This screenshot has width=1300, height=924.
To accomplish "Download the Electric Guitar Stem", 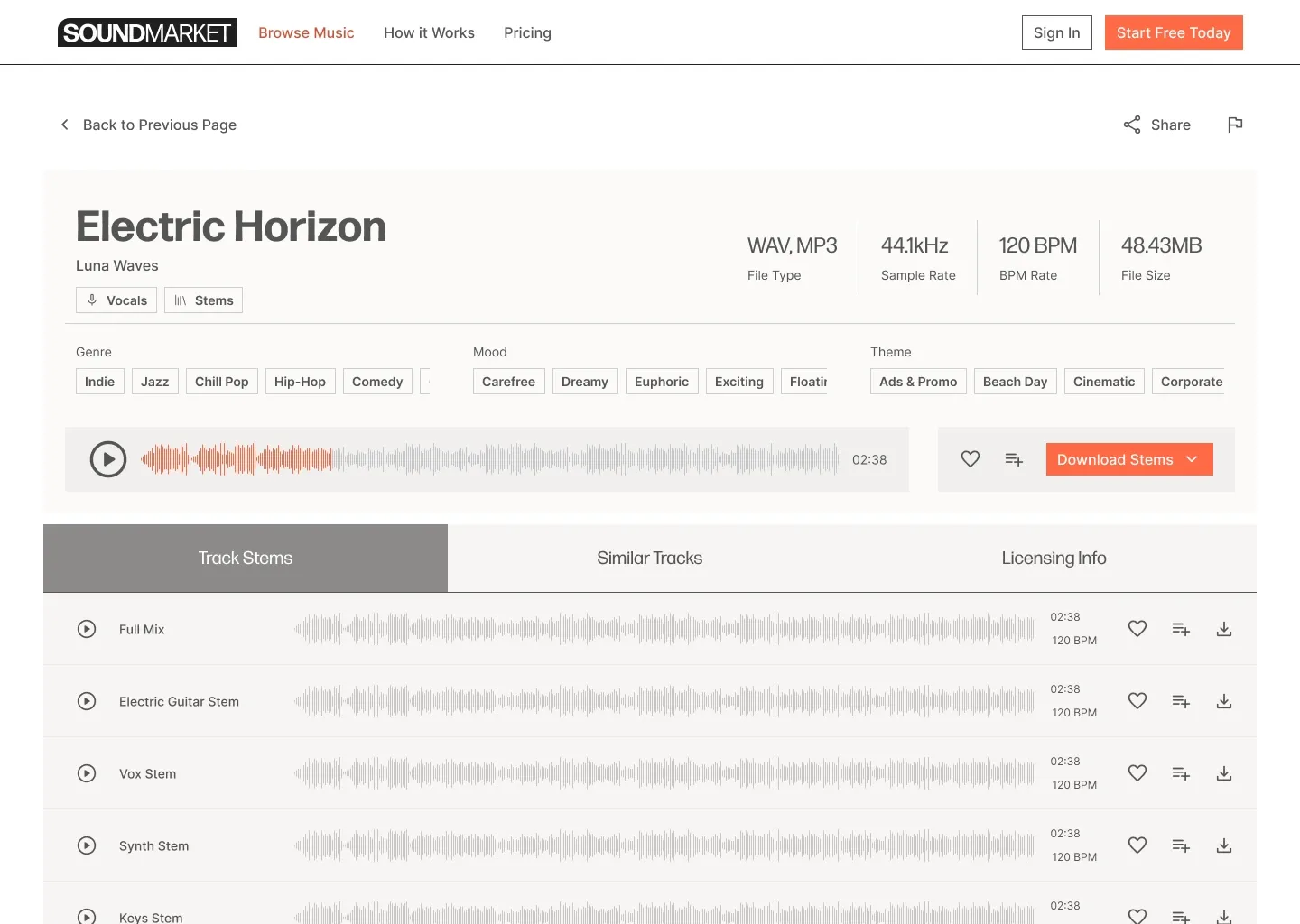I will (x=1224, y=701).
